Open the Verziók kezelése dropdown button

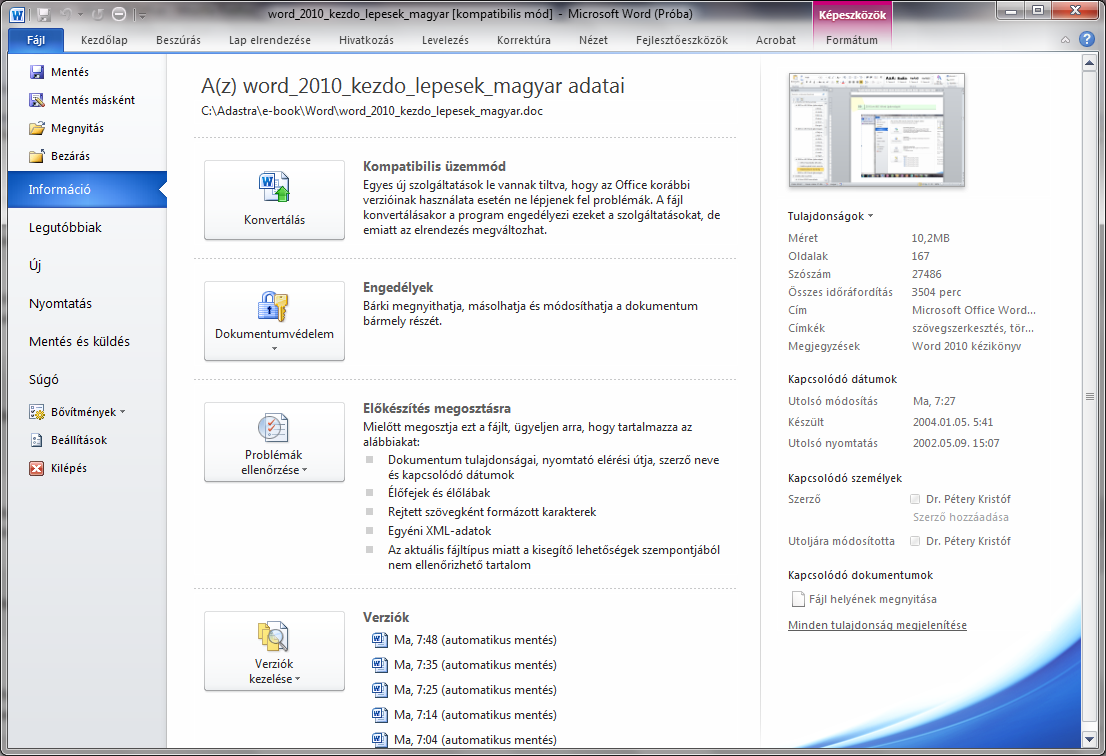274,651
